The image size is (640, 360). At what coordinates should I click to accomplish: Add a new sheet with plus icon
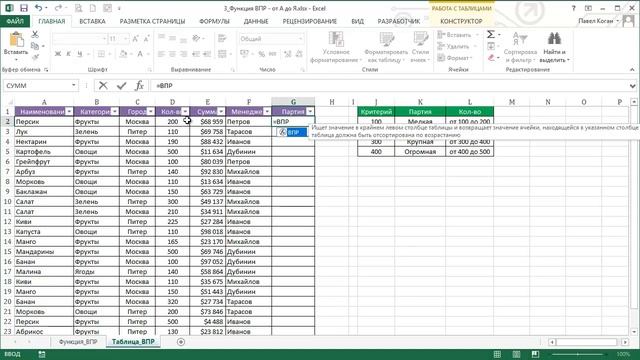pos(181,342)
